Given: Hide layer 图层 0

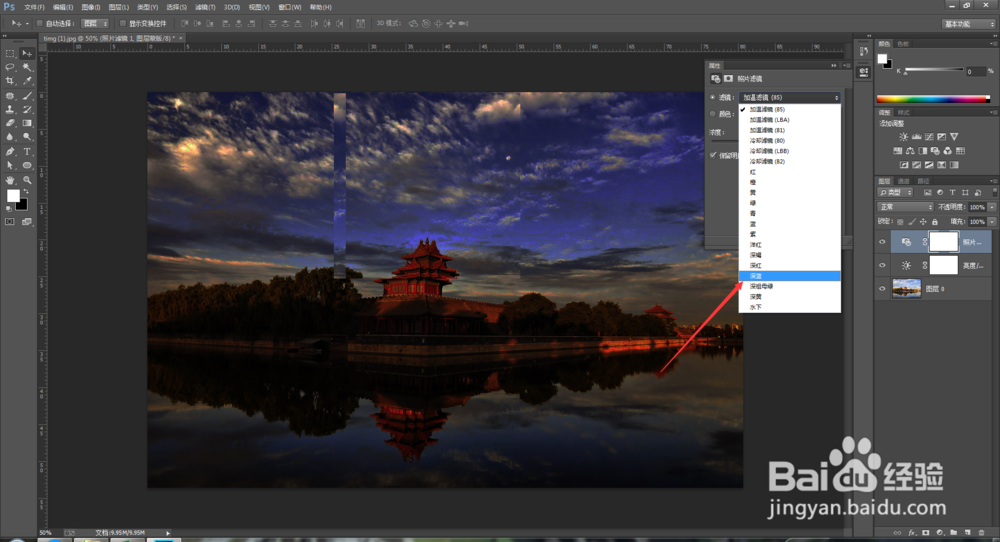Looking at the screenshot, I should click(x=883, y=289).
